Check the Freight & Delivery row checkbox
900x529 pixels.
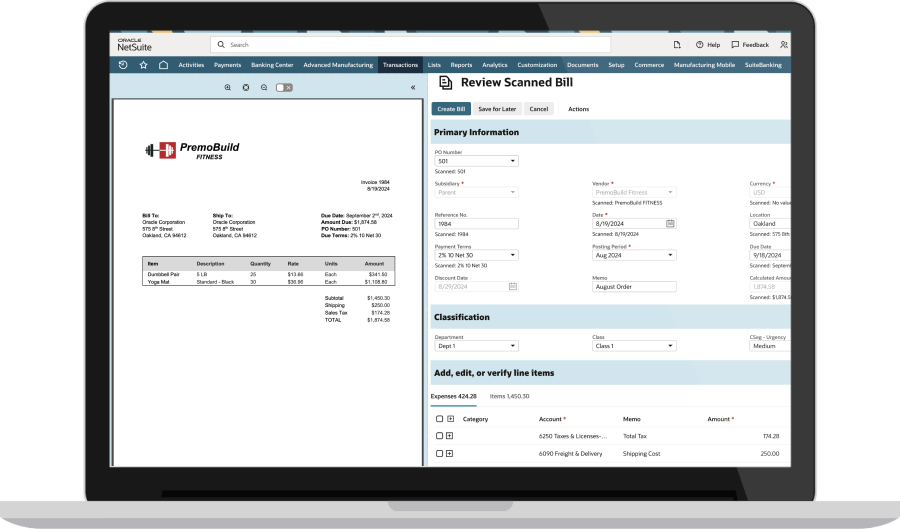coord(439,454)
